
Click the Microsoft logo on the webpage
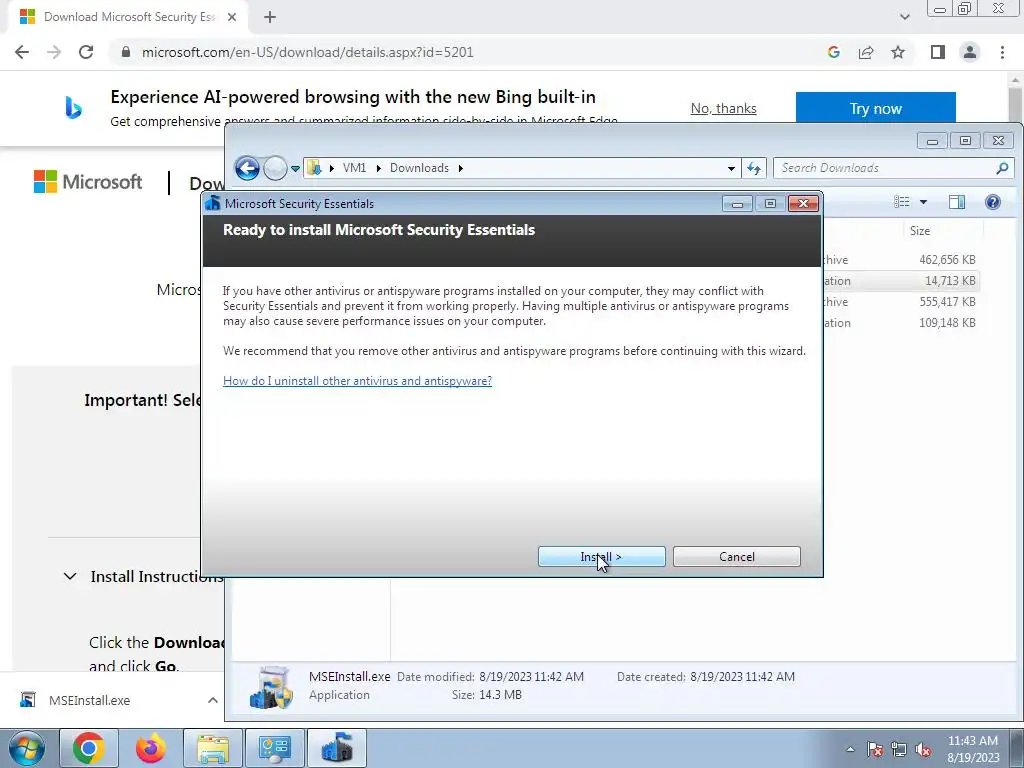pos(88,182)
